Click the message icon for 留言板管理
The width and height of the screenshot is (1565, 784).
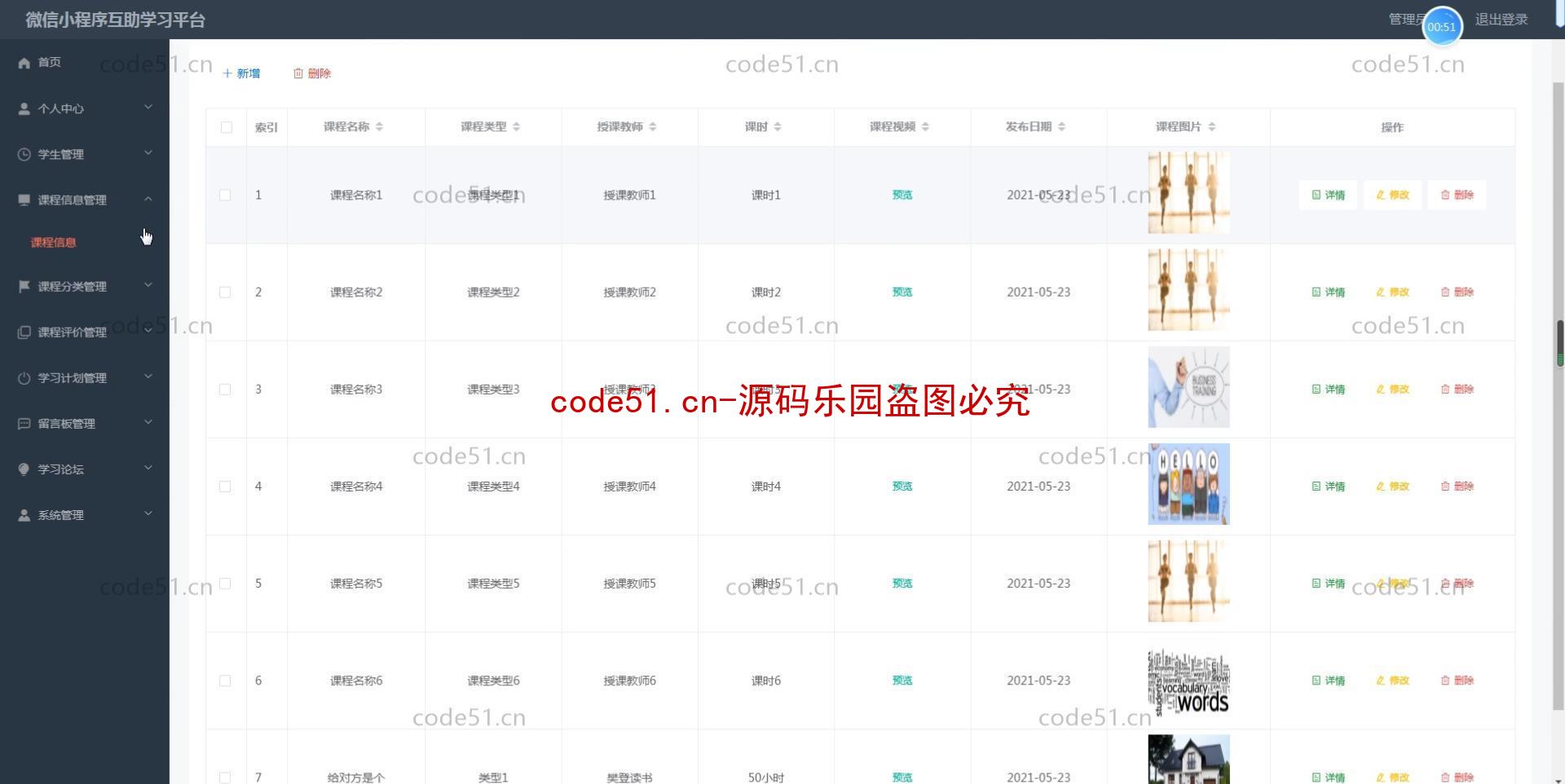[24, 423]
